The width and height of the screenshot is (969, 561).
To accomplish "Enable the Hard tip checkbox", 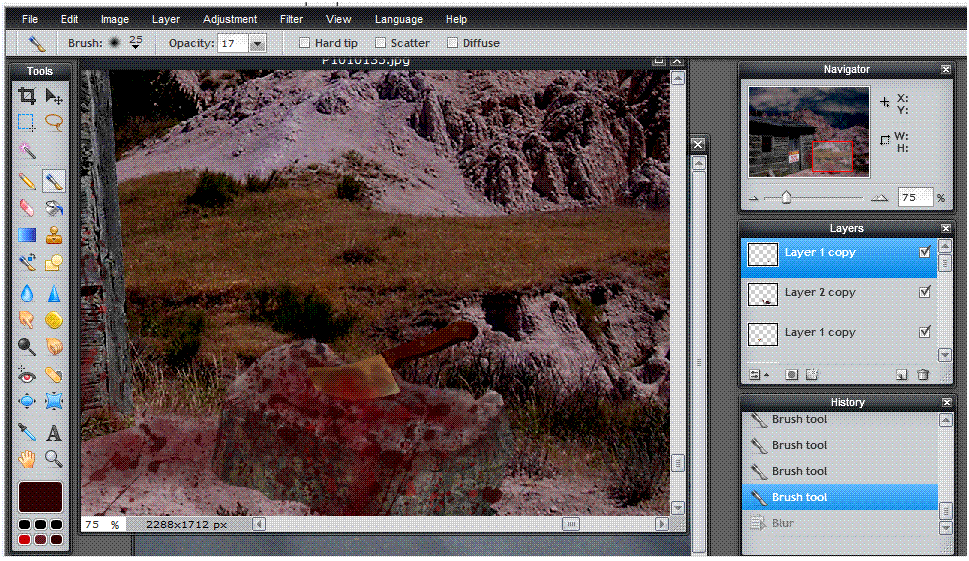I will [306, 43].
